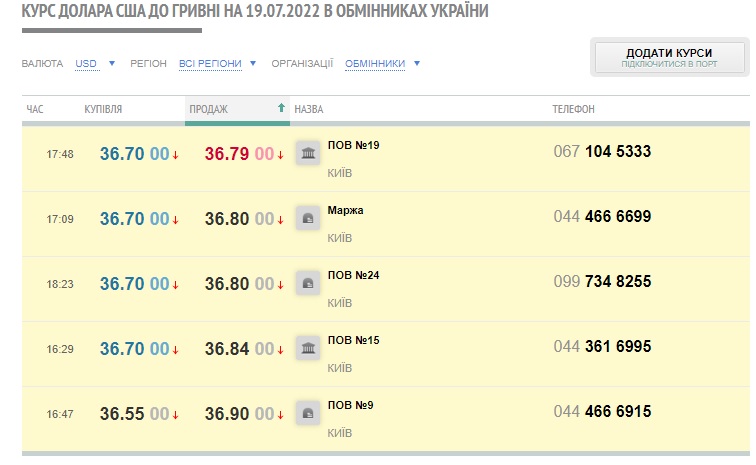The width and height of the screenshot is (756, 465).
Task: Open the Маржа exchanger link
Action: click(x=345, y=210)
